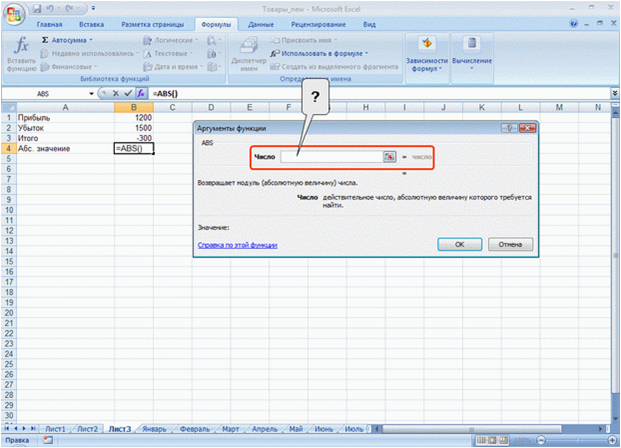Expand the formula bar chevron
The image size is (621, 448).
[x=615, y=93]
